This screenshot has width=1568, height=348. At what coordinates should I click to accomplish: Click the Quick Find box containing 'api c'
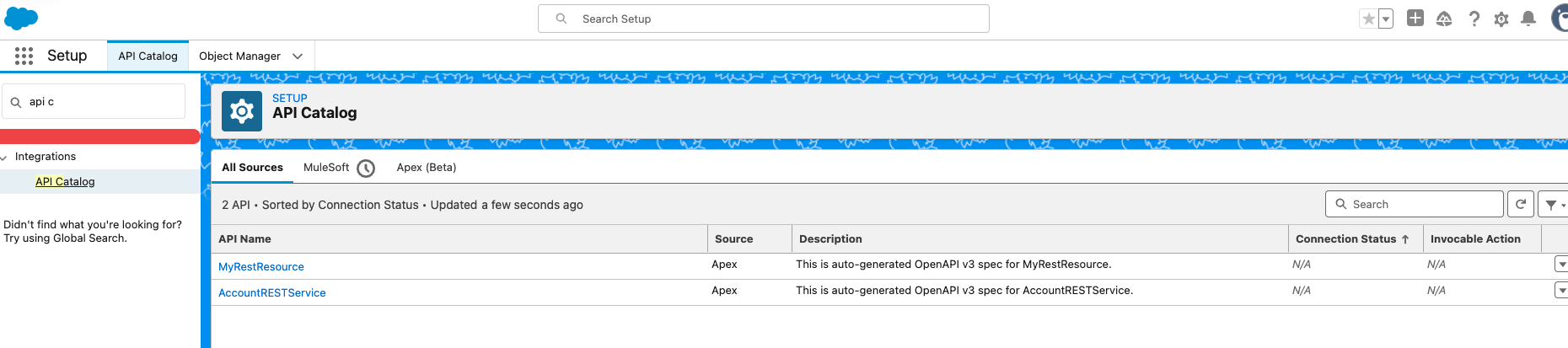94,101
